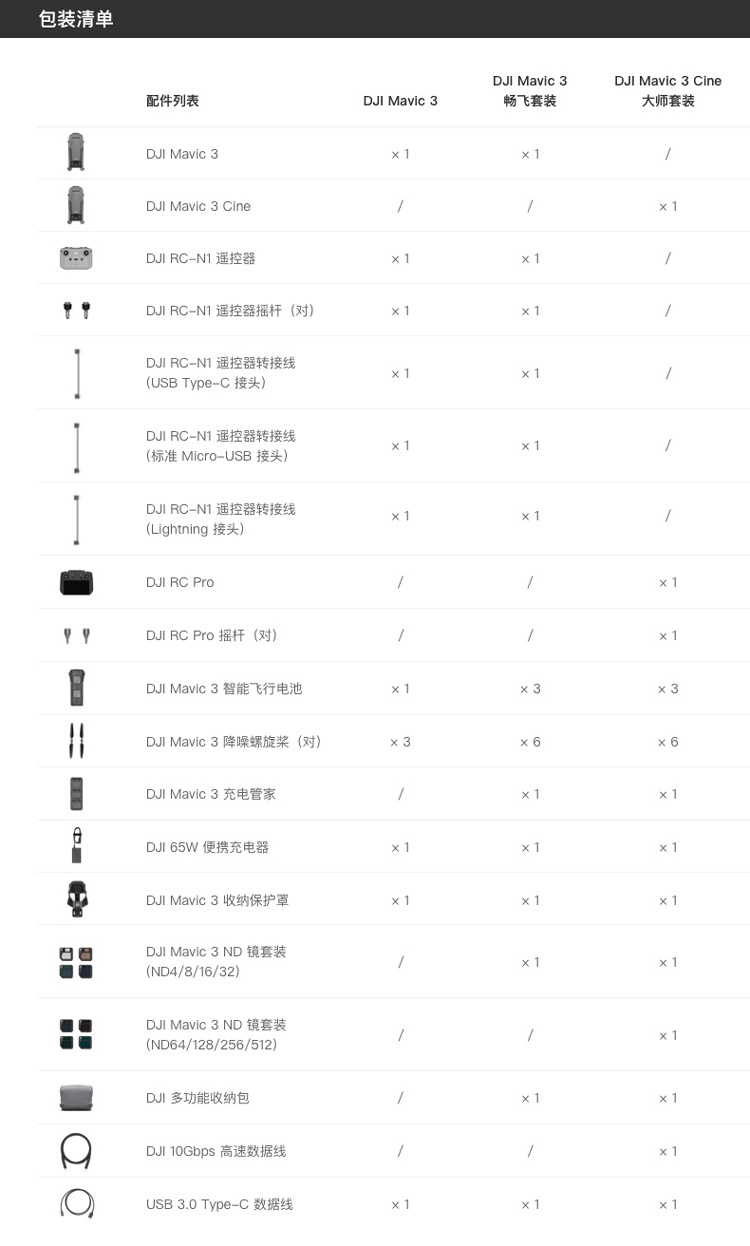Viewport: 750px width, 1246px height.
Task: Select the DJI RC-N1 remote controller icon
Action: (76, 258)
